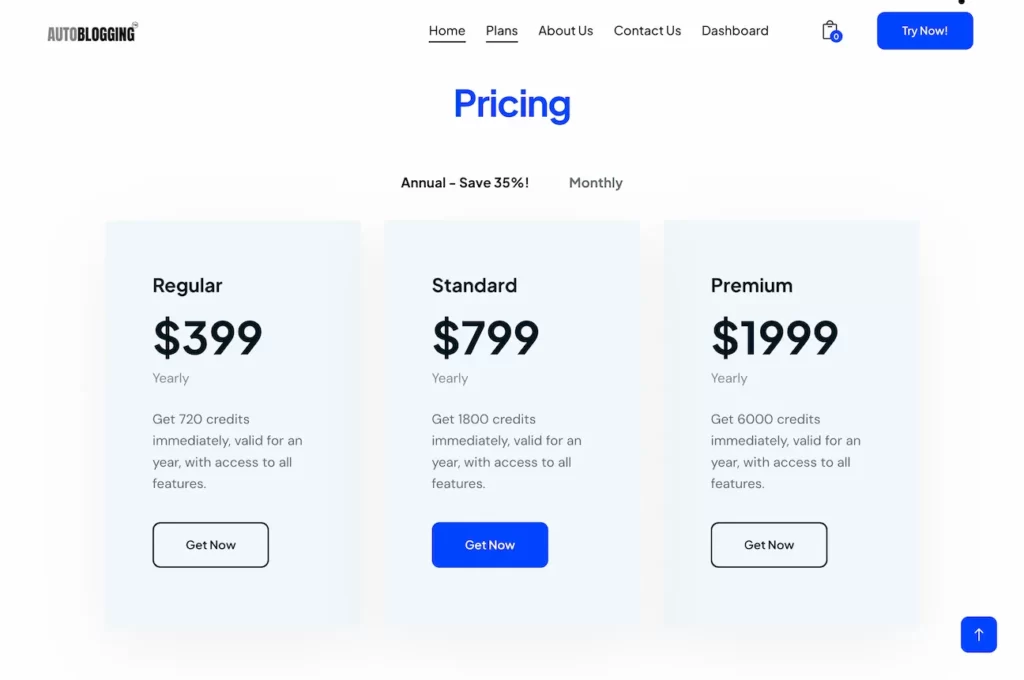
Task: Select Annual – Save 35% billing
Action: 464,182
